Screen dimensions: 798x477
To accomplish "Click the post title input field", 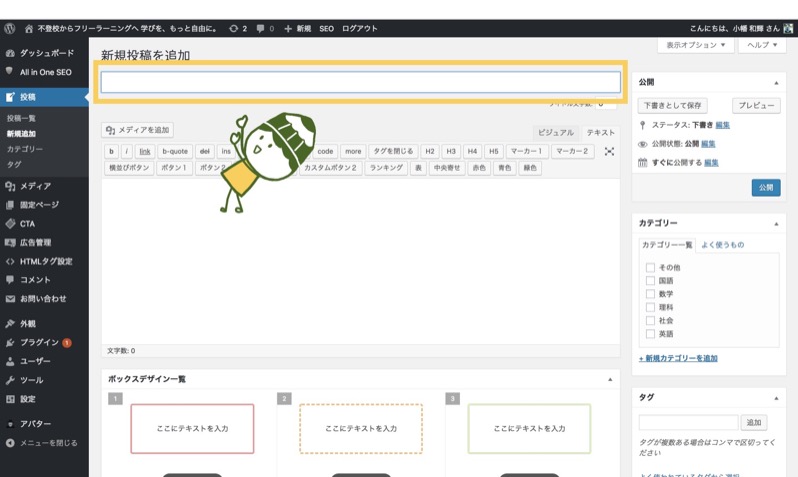I will [x=360, y=82].
